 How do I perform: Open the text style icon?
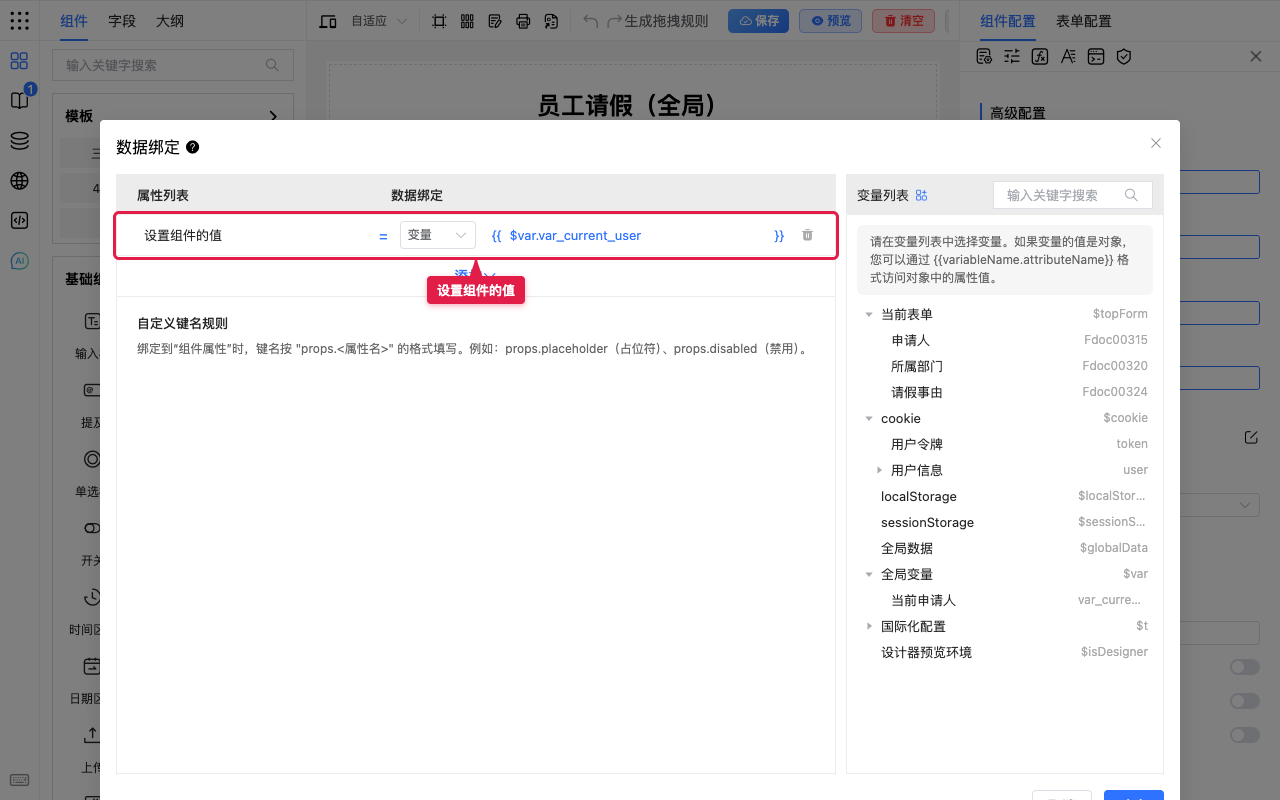(1068, 56)
